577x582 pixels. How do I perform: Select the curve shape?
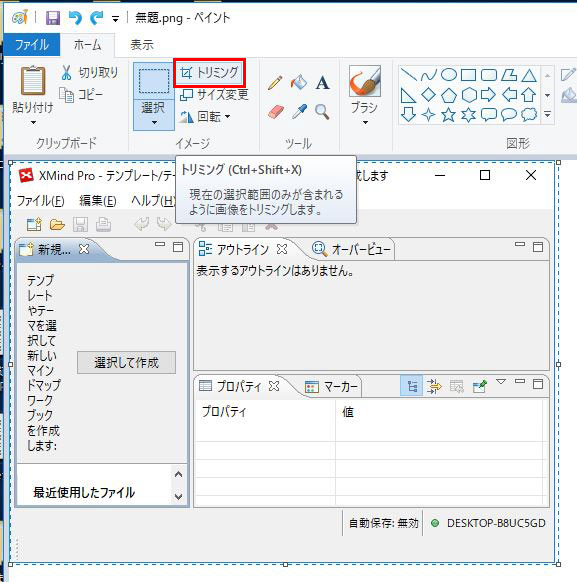point(429,75)
